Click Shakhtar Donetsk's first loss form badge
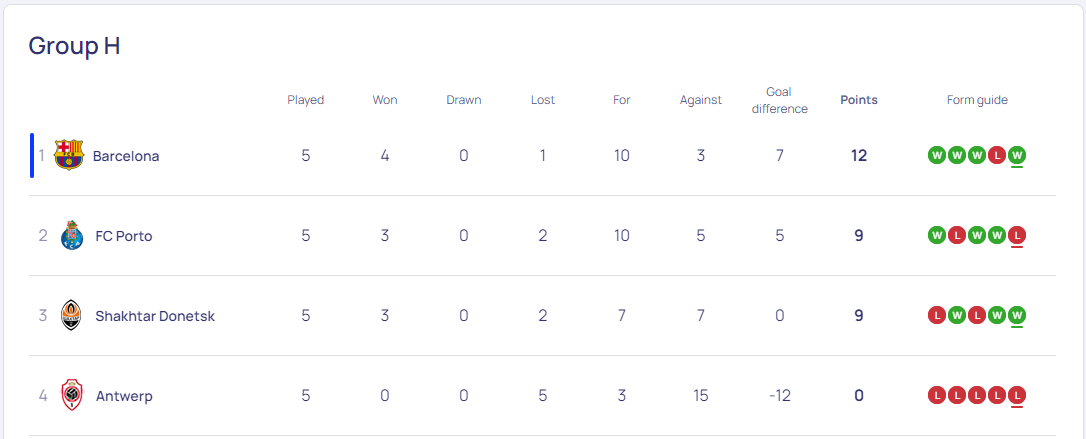1086x439 pixels. 936,316
